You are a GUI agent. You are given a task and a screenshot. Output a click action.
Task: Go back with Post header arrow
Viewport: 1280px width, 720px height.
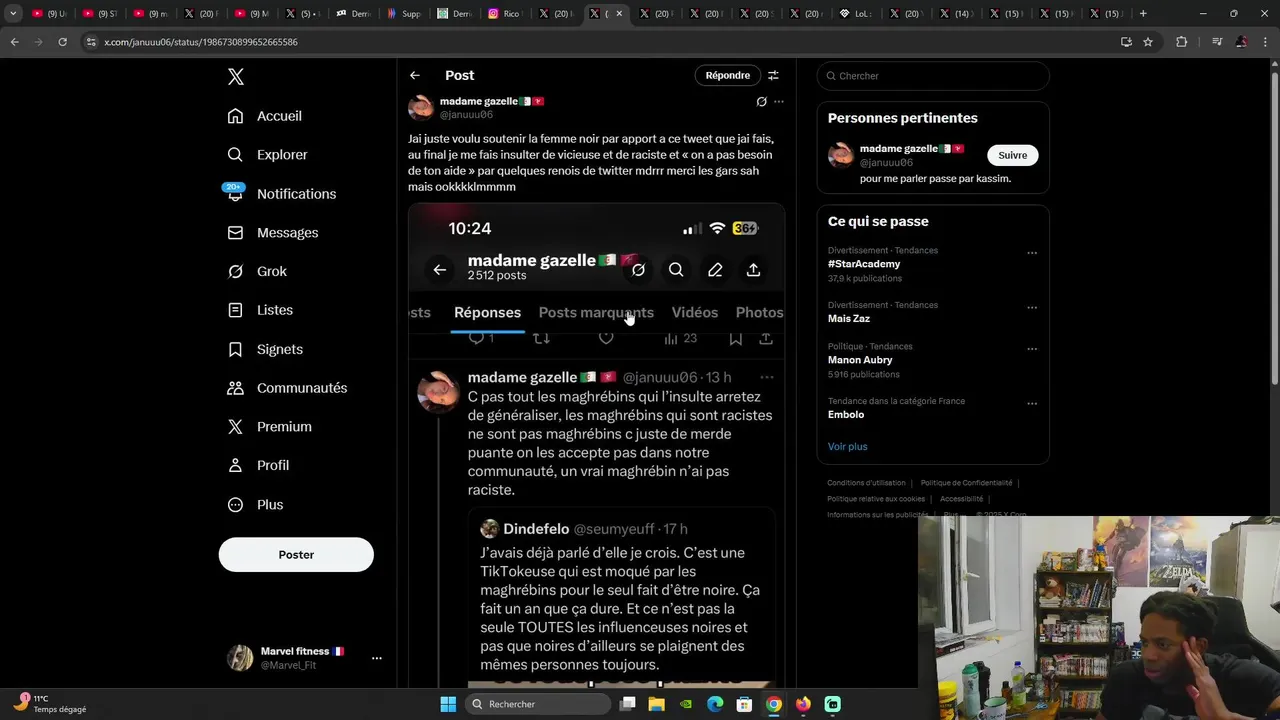pyautogui.click(x=415, y=75)
